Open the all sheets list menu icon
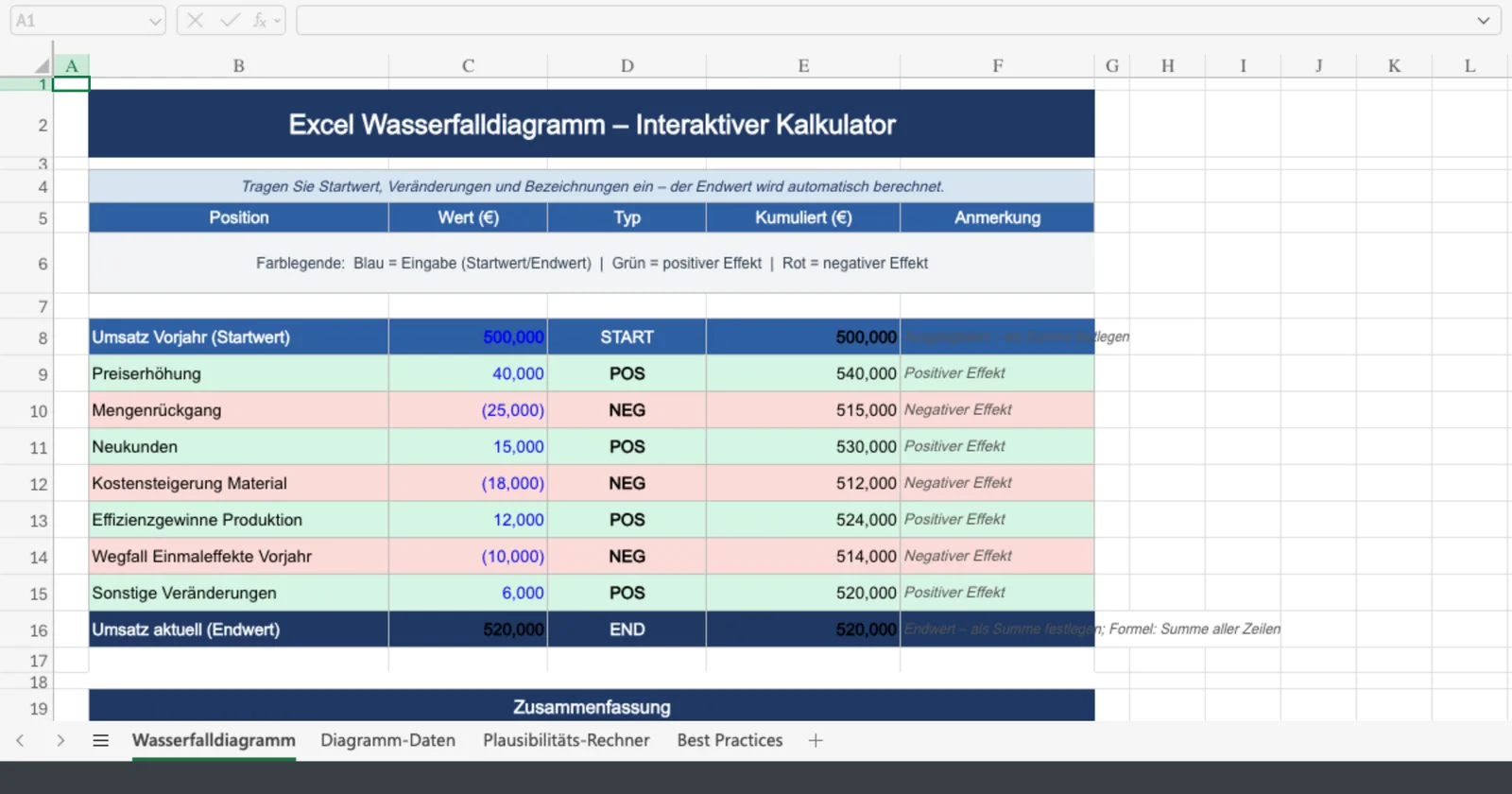Image resolution: width=1512 pixels, height=794 pixels. 100,740
